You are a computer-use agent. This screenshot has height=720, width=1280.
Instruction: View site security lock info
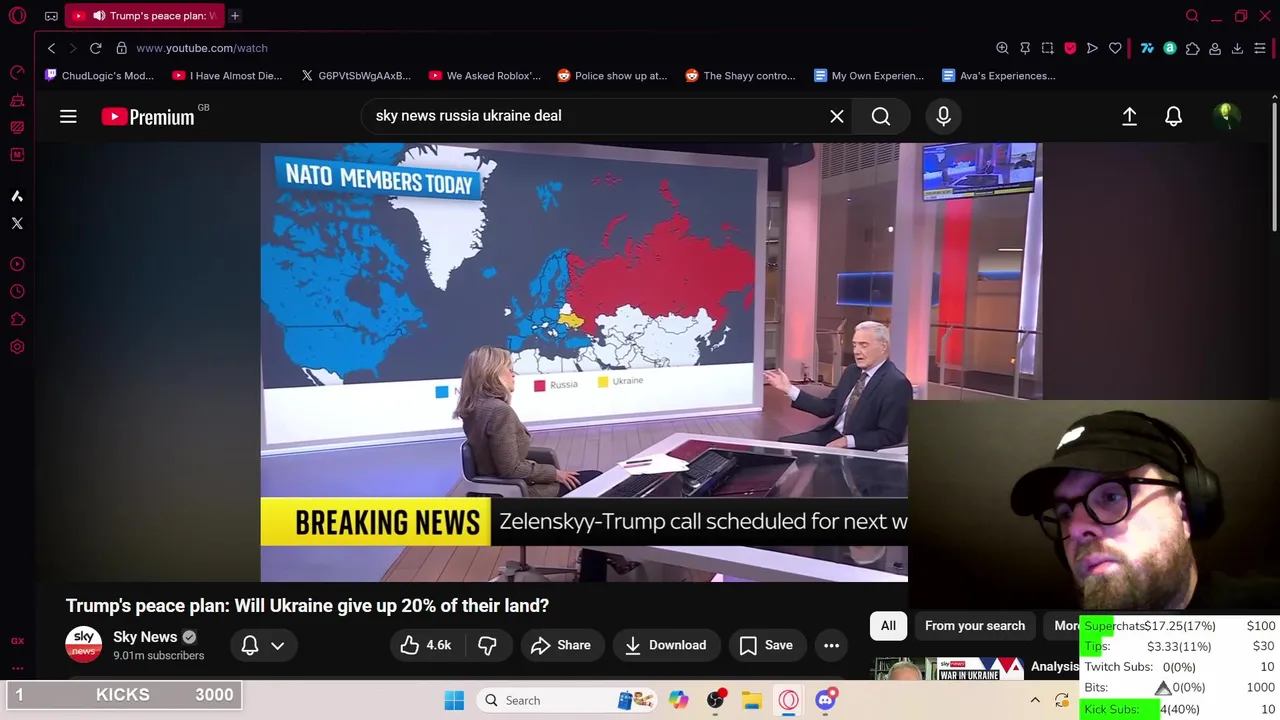pyautogui.click(x=121, y=48)
